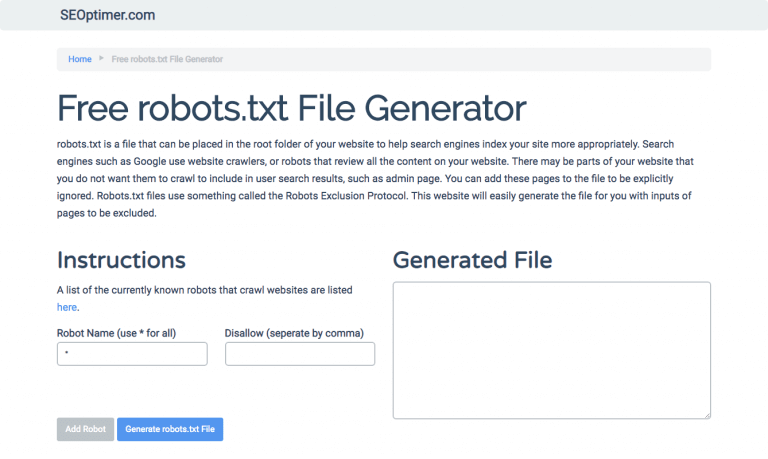
Task: Click Generate robots.txt File button
Action: [170, 429]
